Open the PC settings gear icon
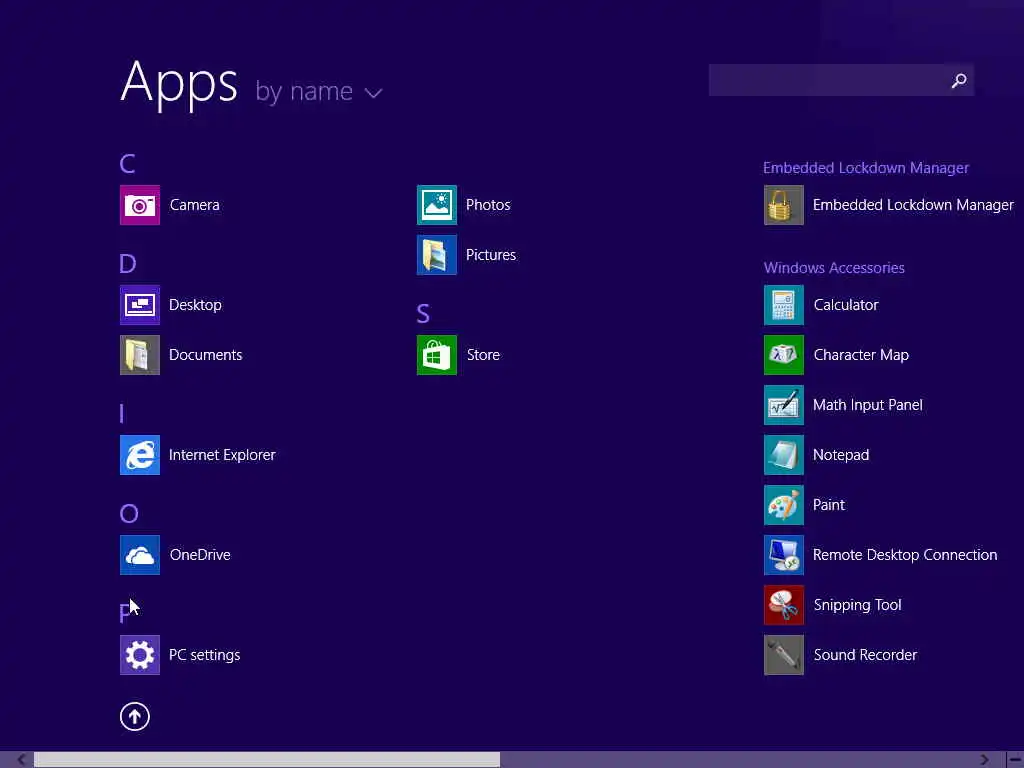This screenshot has height=768, width=1024. pyautogui.click(x=140, y=655)
